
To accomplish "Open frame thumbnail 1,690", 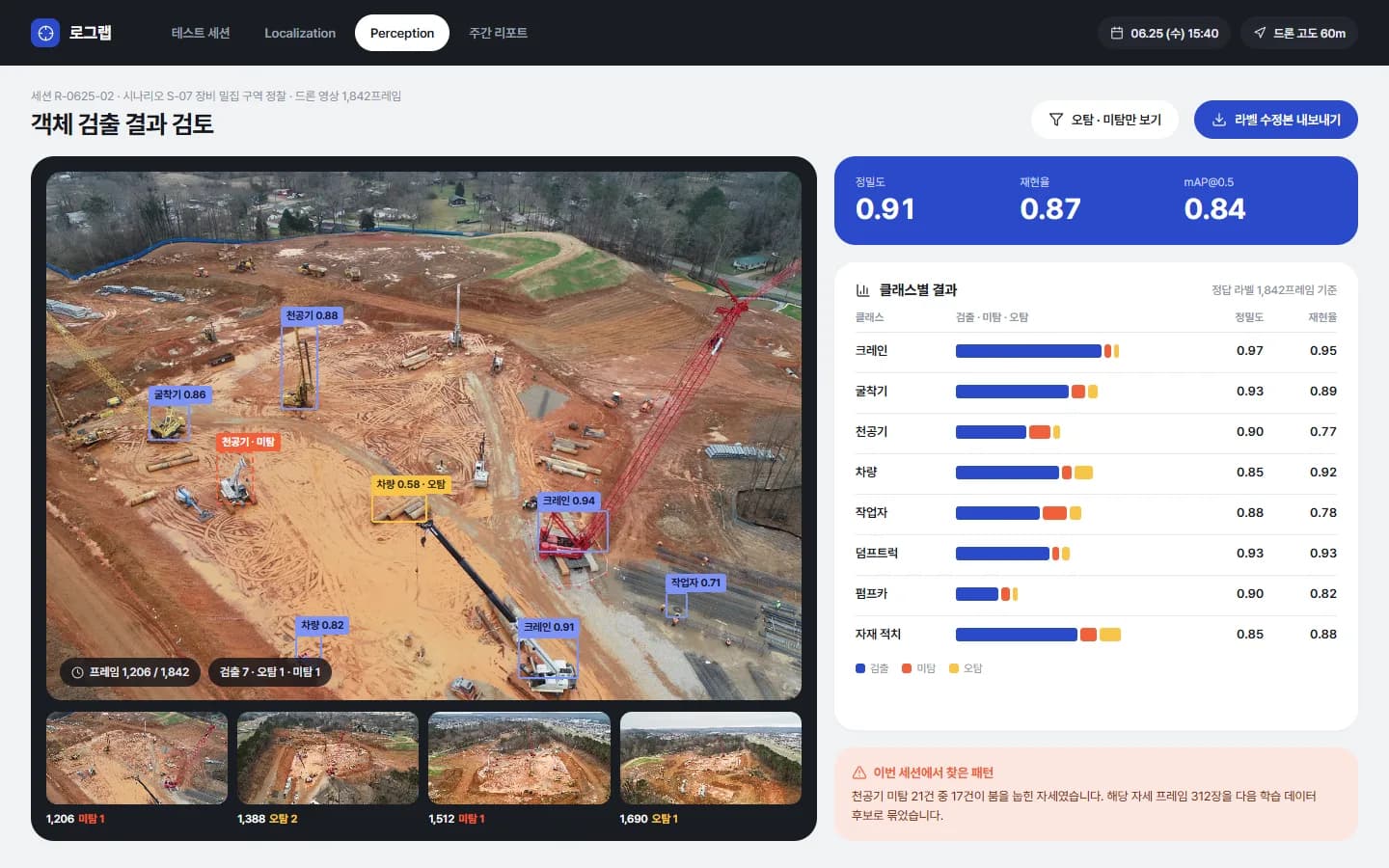I will pyautogui.click(x=711, y=758).
